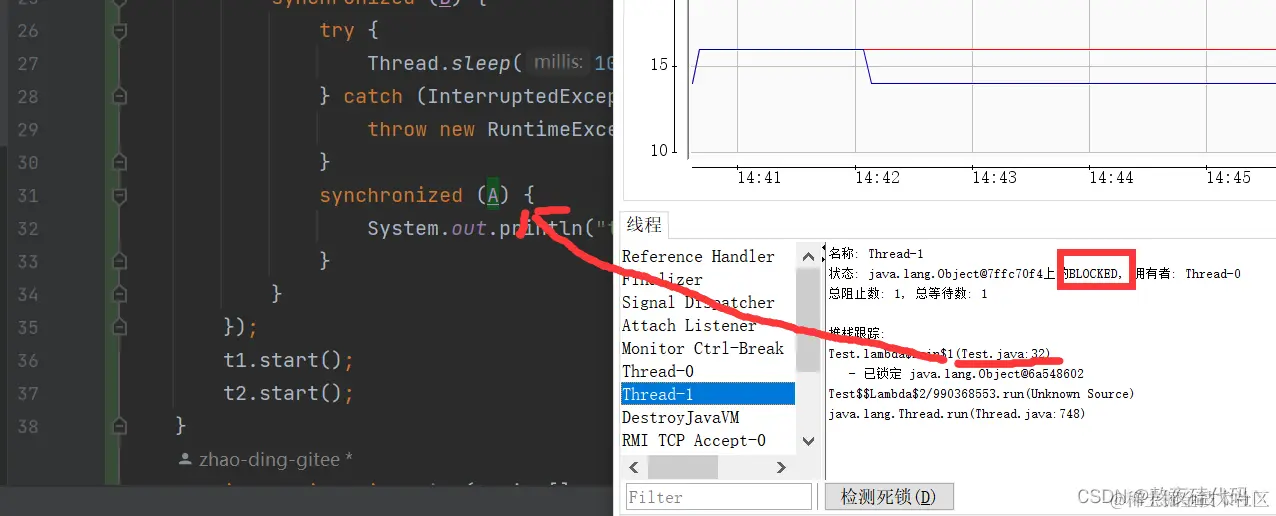Click the 名称: Thread-1 line in details
This screenshot has width=1276, height=516.
coord(876,254)
